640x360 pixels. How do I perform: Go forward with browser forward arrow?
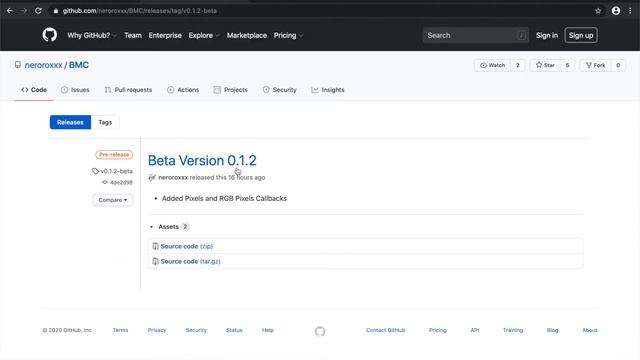pyautogui.click(x=24, y=11)
